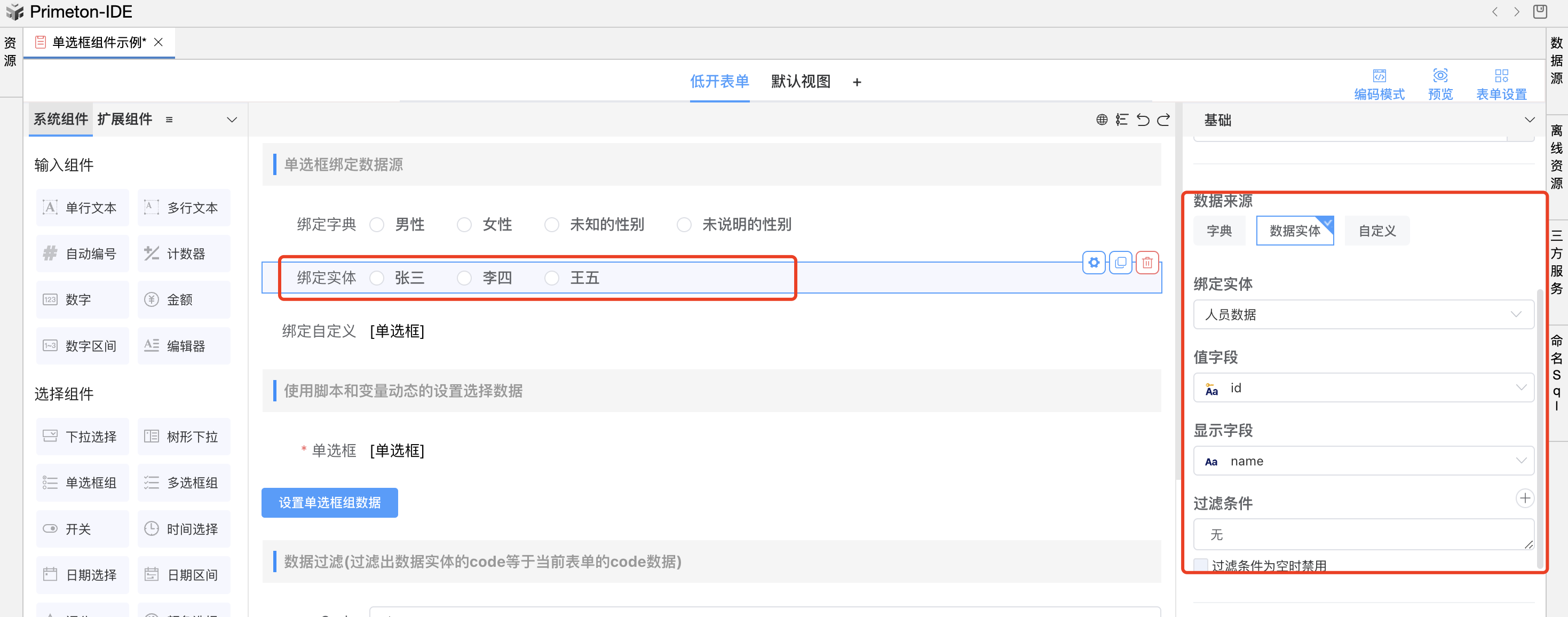Select the 女性 radio option
The height and width of the screenshot is (617, 1568).
(x=464, y=225)
